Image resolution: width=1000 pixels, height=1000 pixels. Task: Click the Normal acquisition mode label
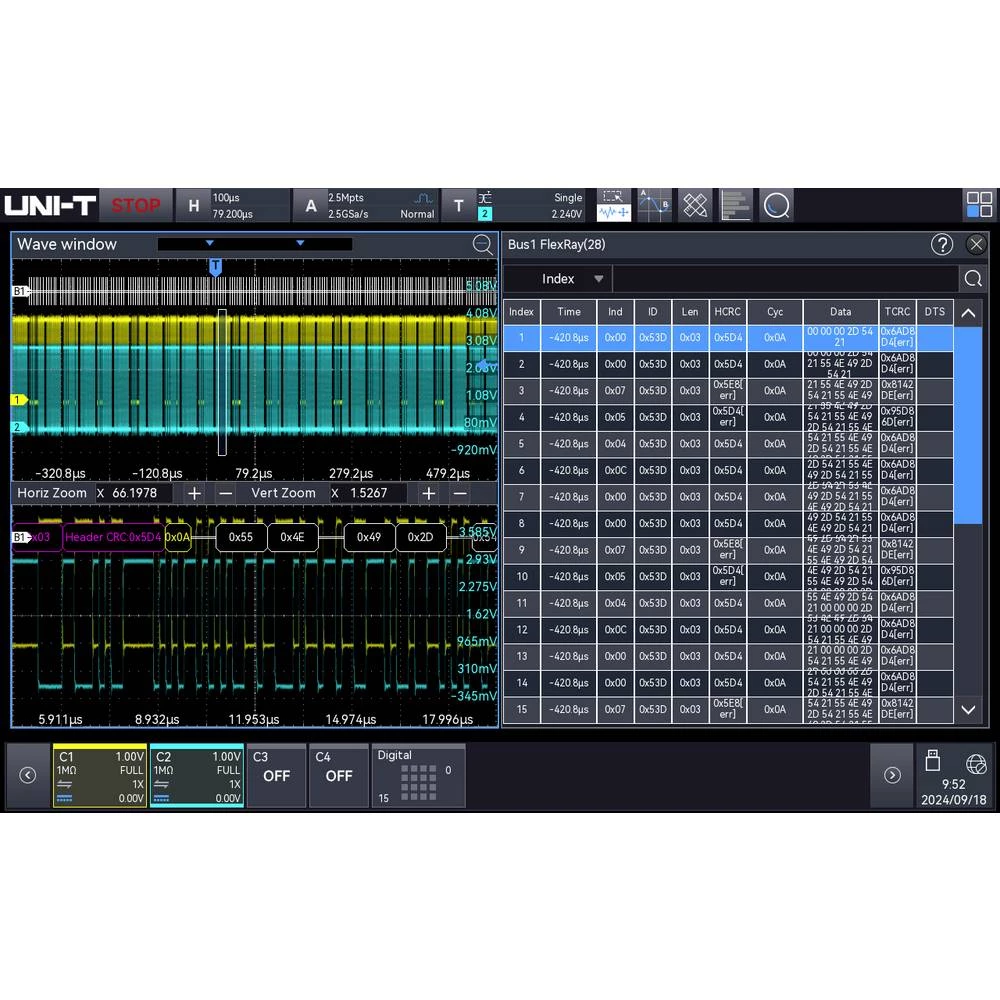(417, 214)
